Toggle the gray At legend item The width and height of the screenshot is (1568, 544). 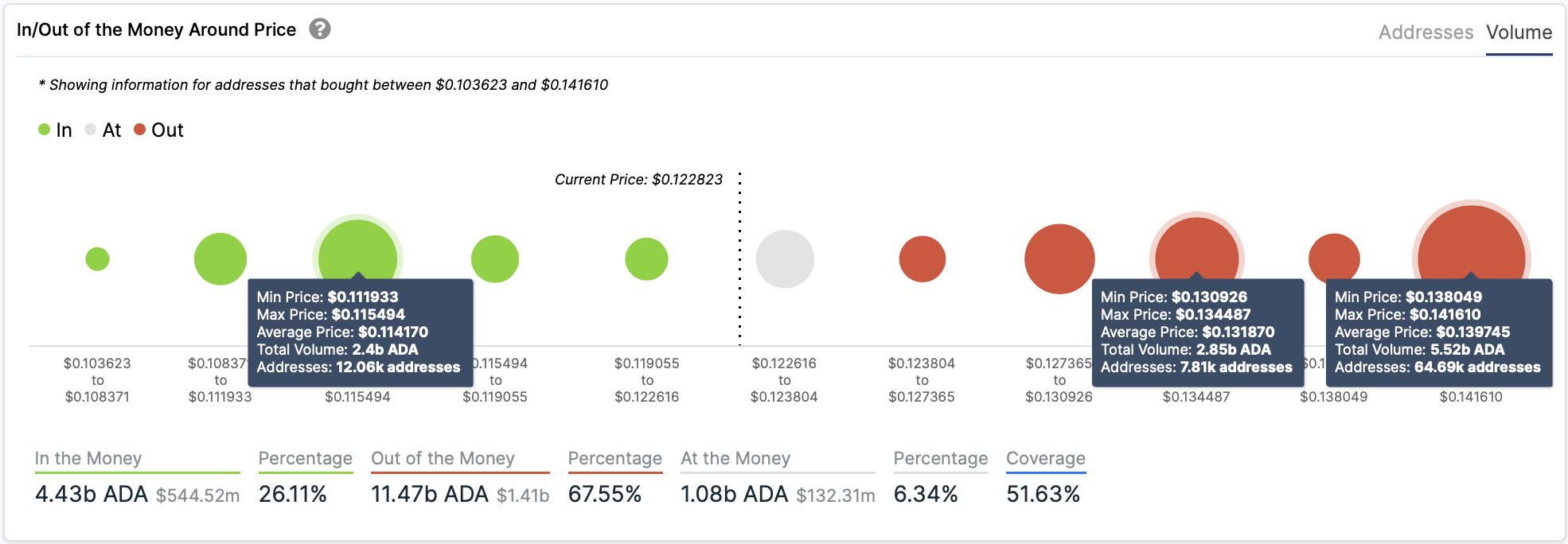pyautogui.click(x=103, y=130)
